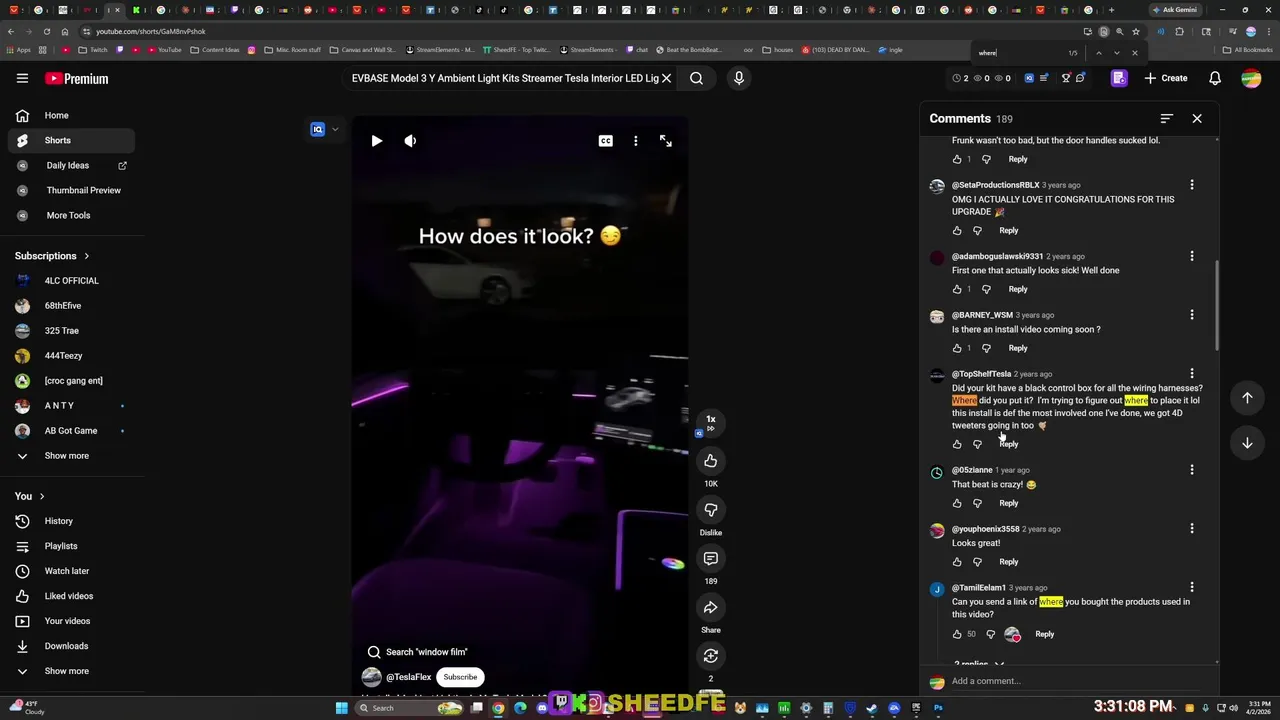Like the Short with 10K likes
Screen dimensions: 1280x720
pyautogui.click(x=710, y=461)
